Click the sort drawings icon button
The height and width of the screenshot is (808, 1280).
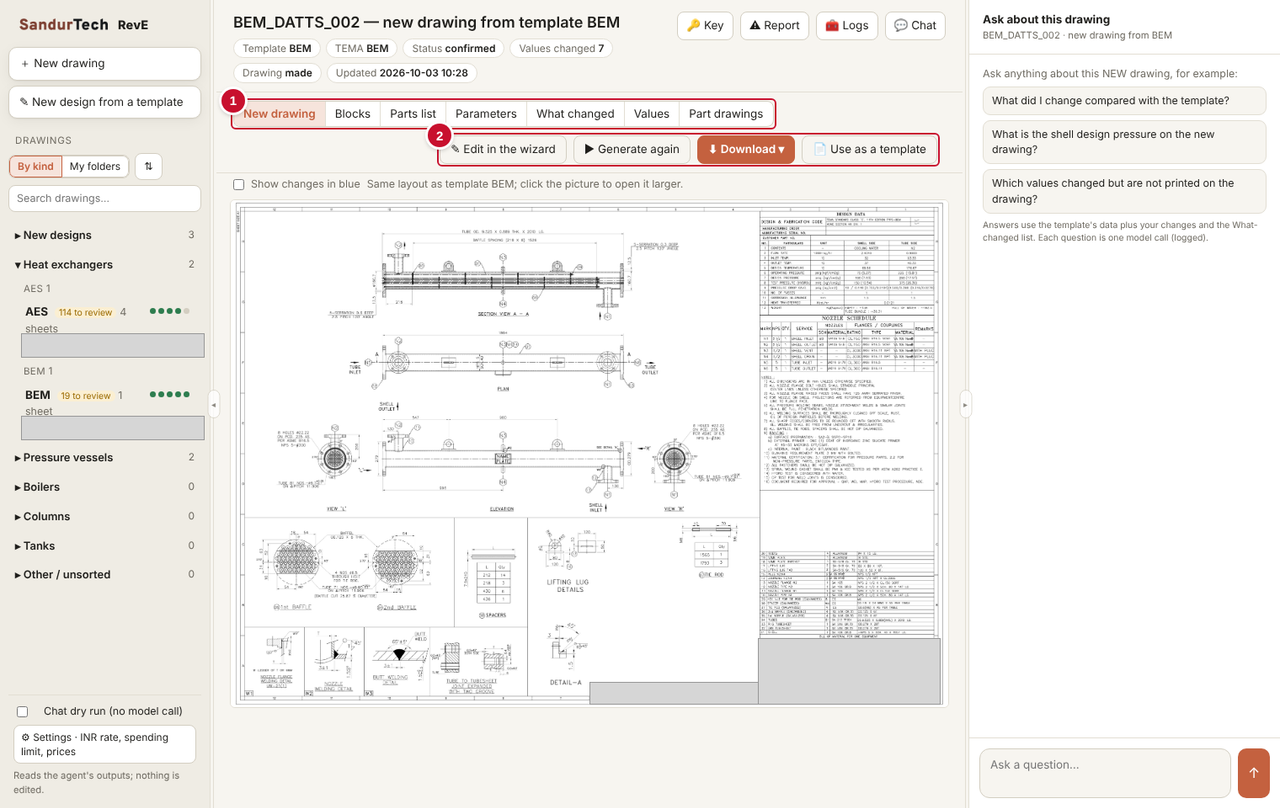coord(148,166)
